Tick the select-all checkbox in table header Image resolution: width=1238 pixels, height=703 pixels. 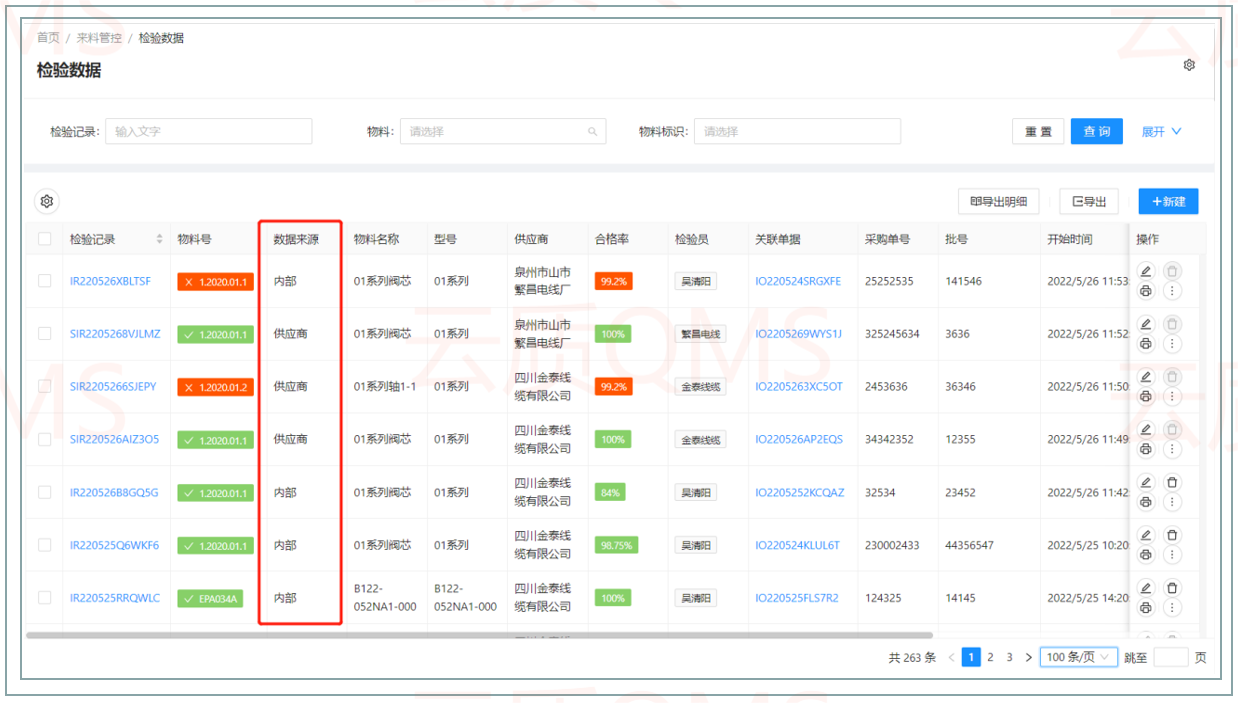click(x=45, y=239)
